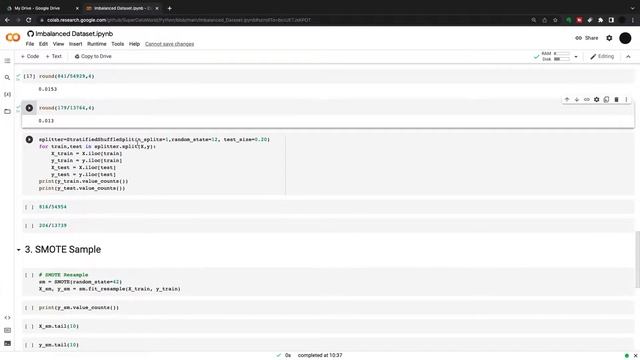Mirror selected cell in tab

pos(607,100)
